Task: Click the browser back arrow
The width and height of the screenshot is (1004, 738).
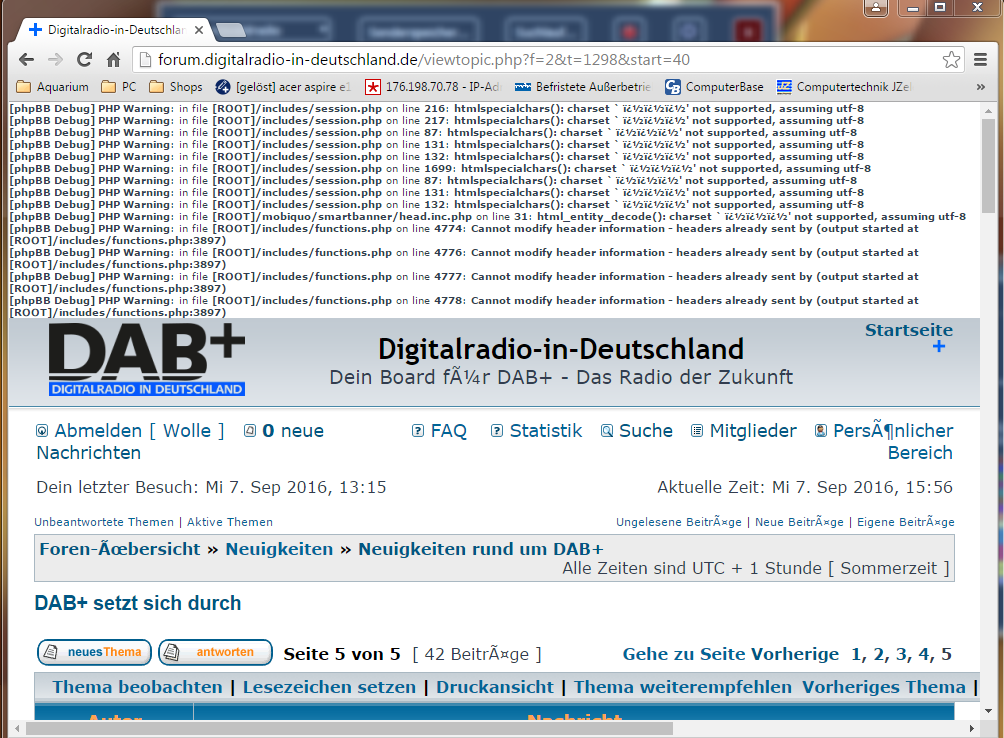Action: tap(26, 59)
